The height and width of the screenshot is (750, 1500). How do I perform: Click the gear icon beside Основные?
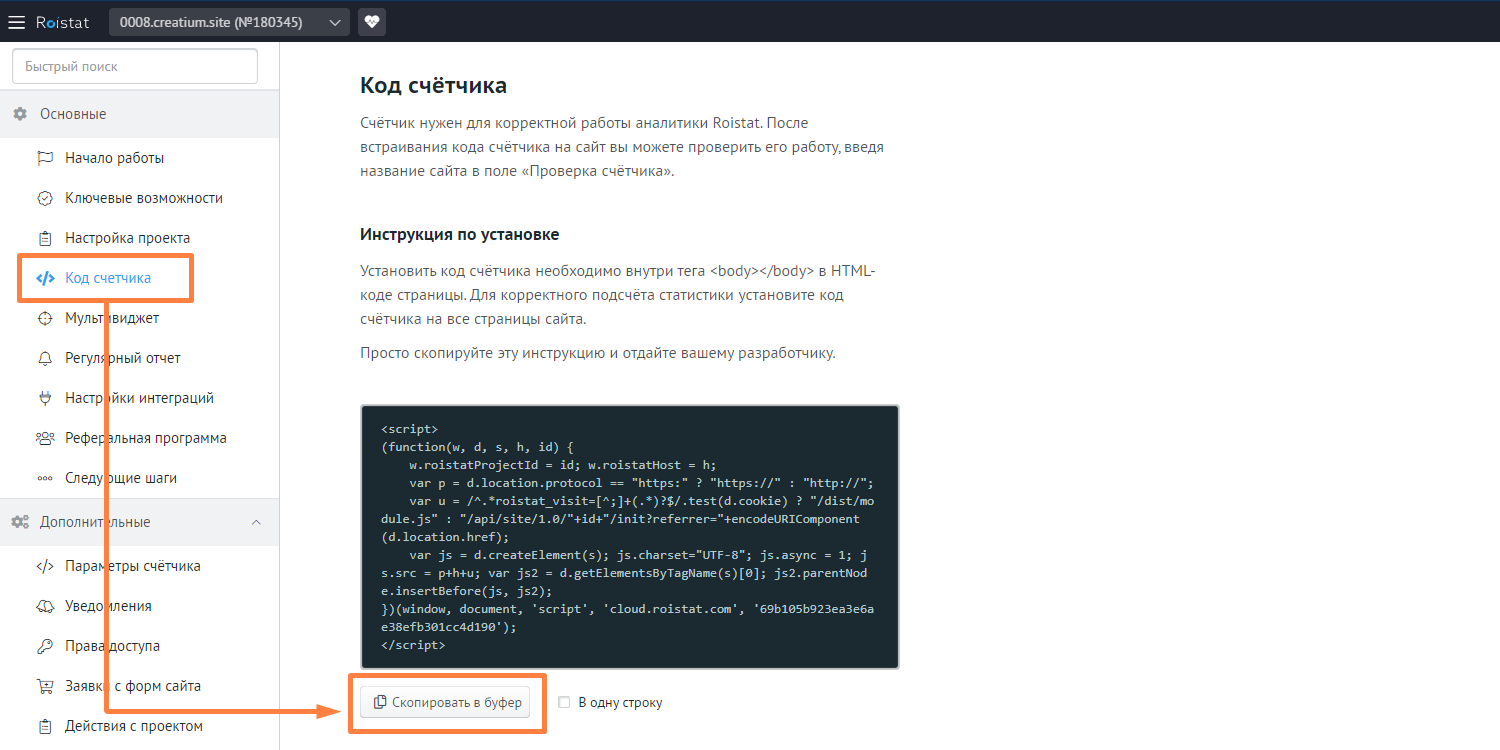pos(20,114)
